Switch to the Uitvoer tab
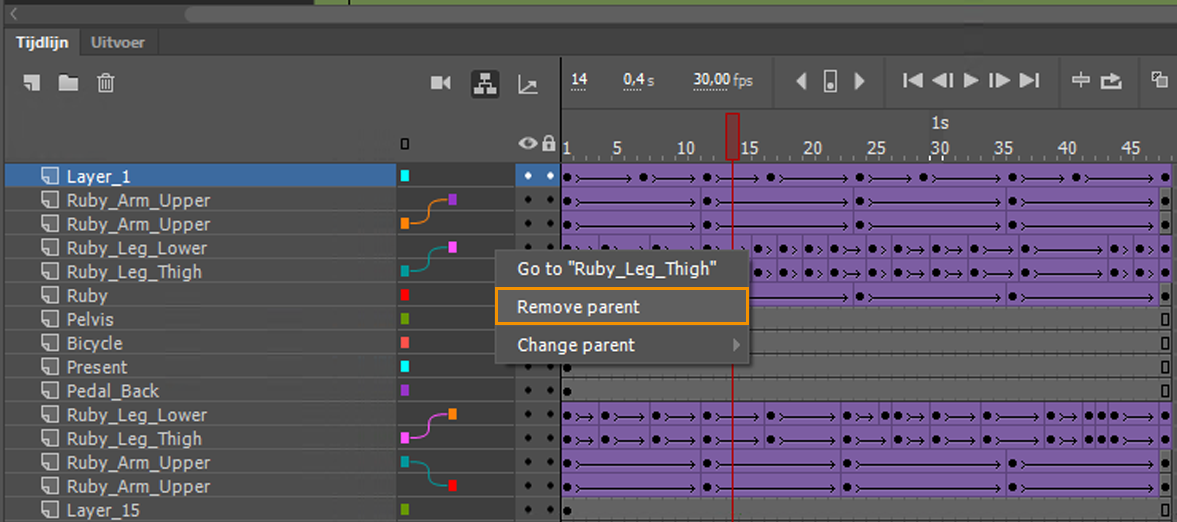This screenshot has width=1177, height=522. [118, 42]
